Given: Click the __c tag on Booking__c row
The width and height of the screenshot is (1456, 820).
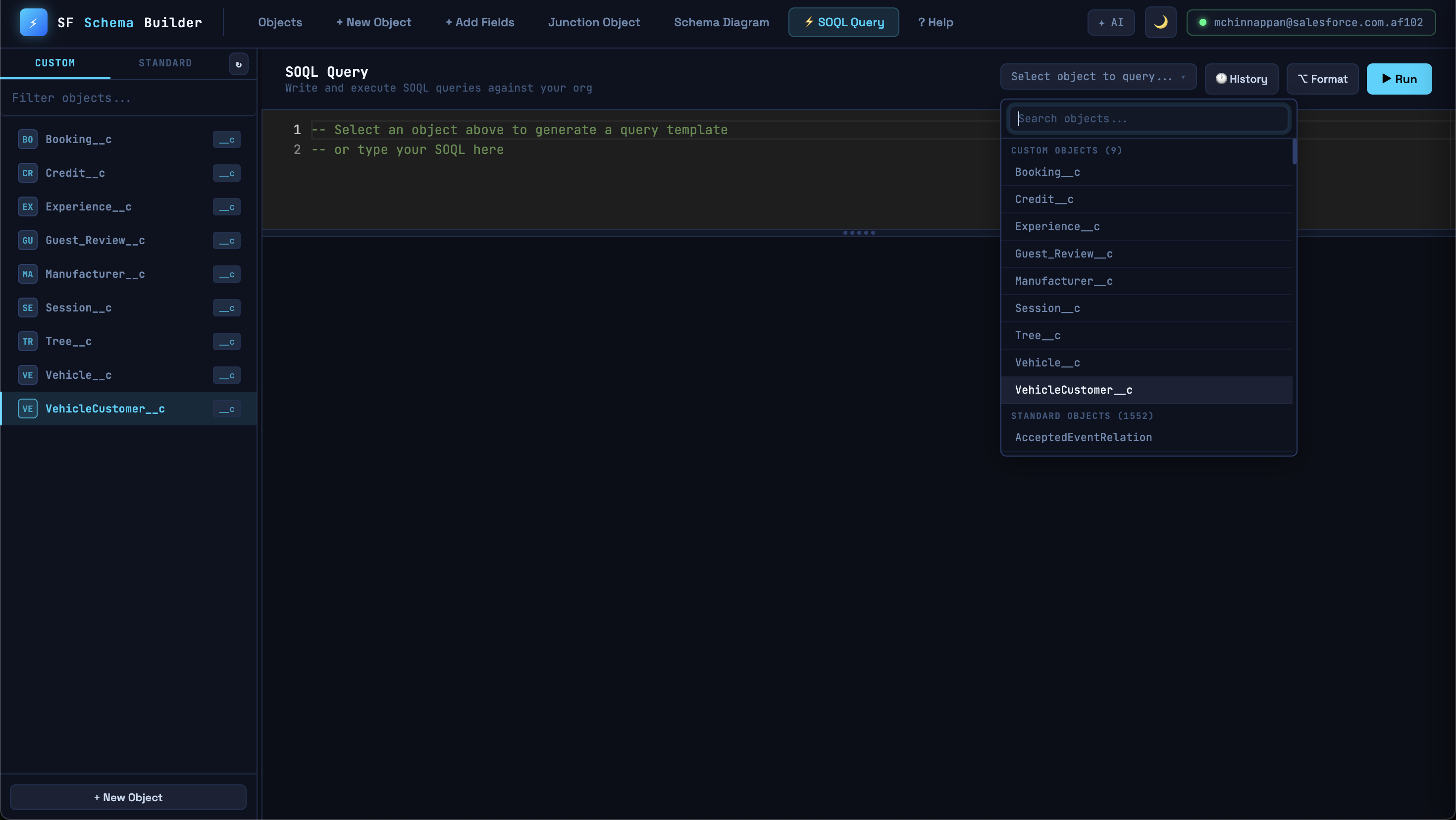Looking at the screenshot, I should [227, 140].
